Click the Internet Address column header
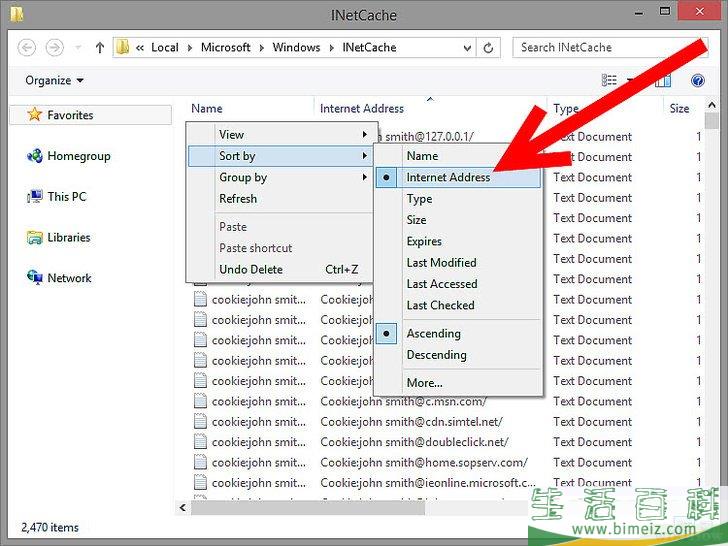 click(x=362, y=108)
